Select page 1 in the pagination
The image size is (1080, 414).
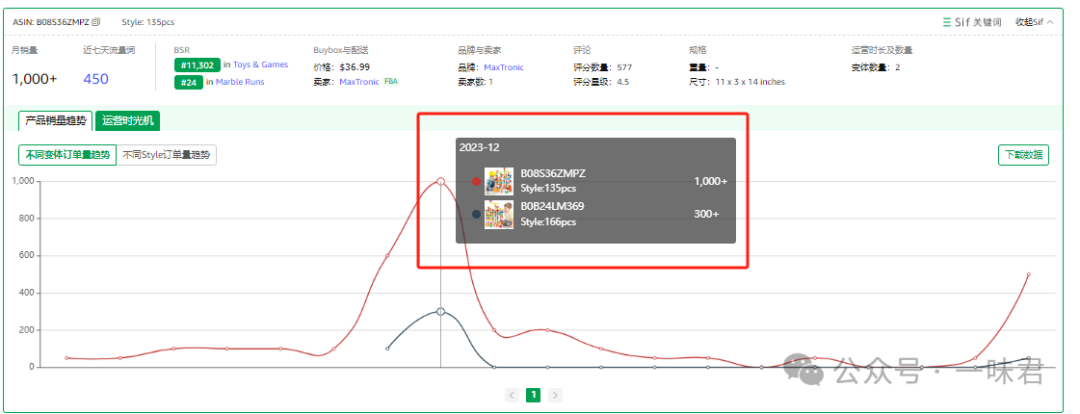pyautogui.click(x=534, y=395)
